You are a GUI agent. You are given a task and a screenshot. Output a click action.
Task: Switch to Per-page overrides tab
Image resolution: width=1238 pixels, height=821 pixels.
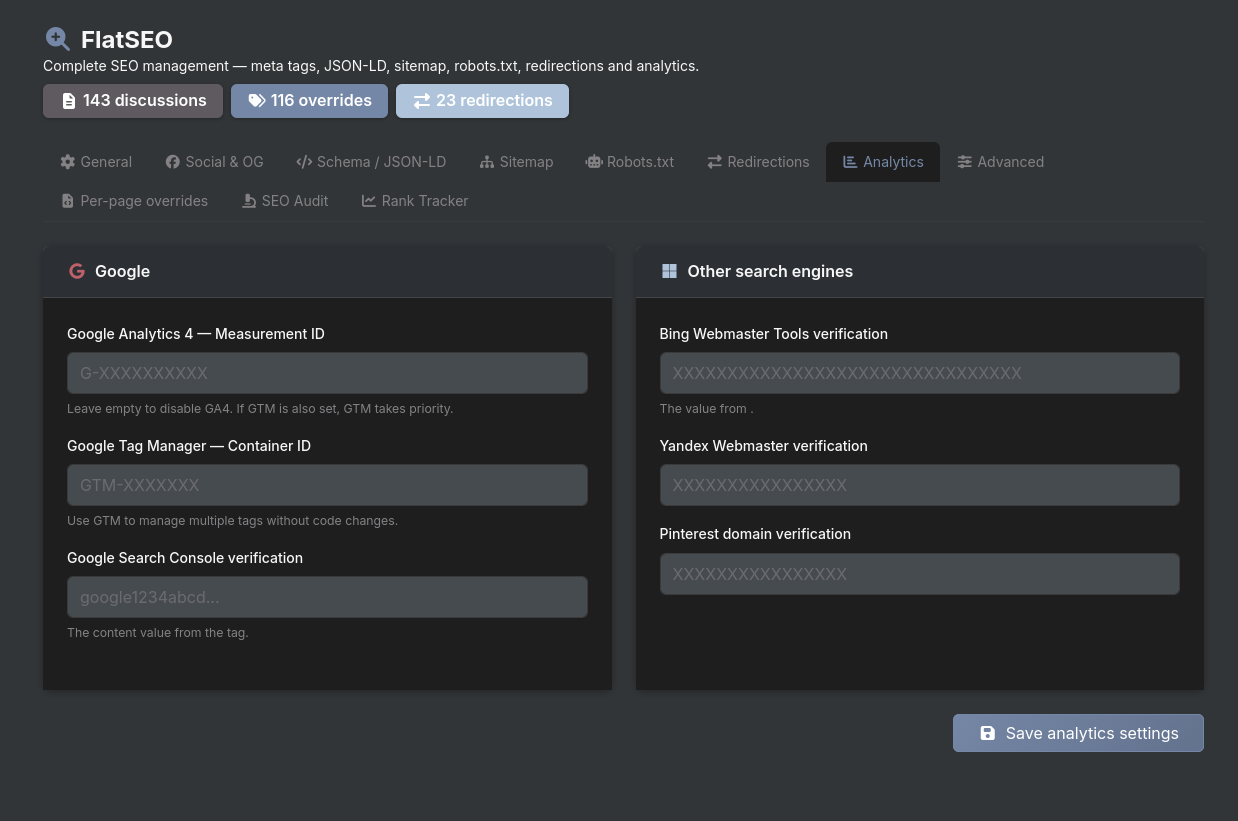pyautogui.click(x=134, y=201)
